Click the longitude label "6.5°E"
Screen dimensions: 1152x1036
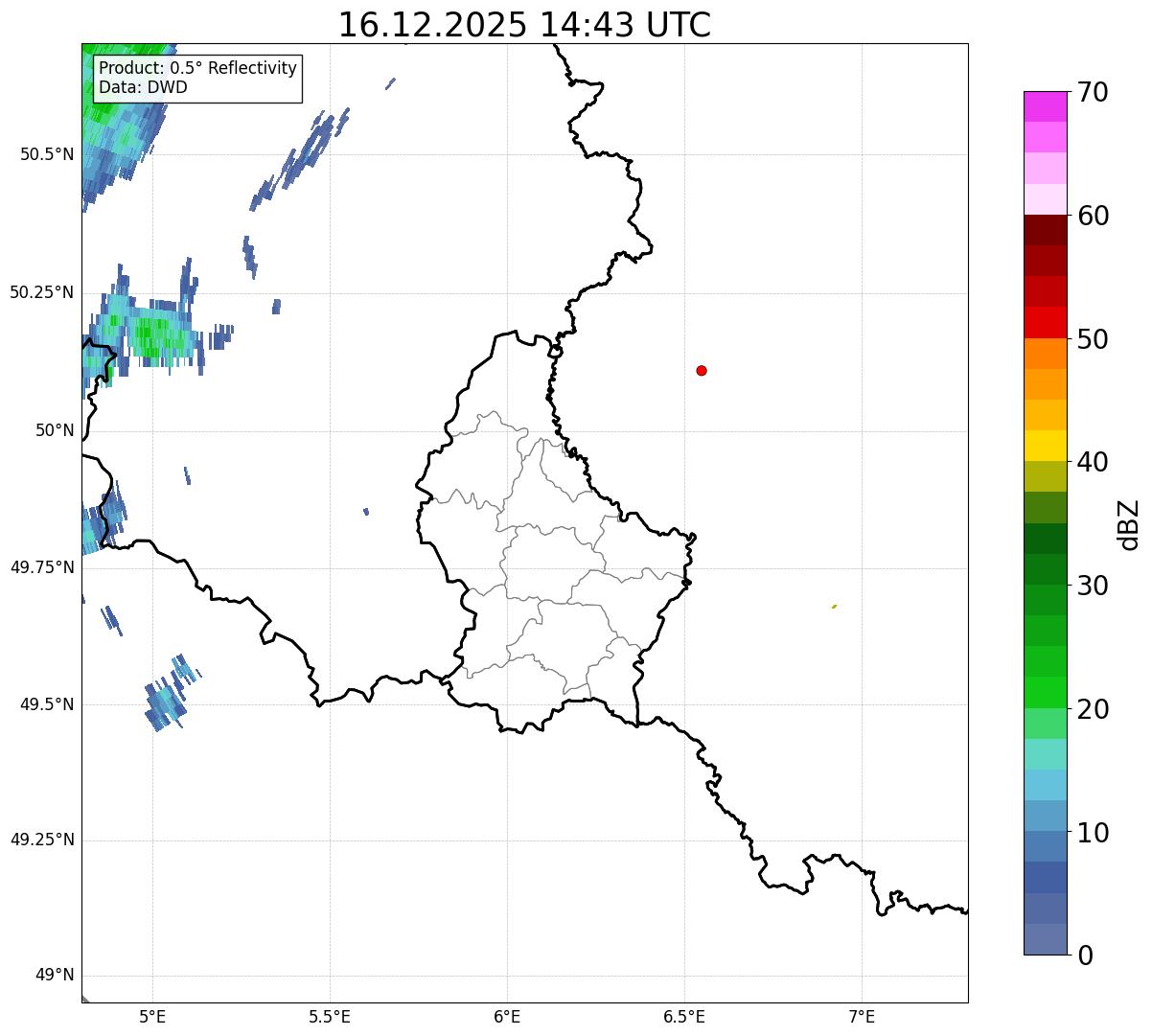click(x=684, y=1016)
